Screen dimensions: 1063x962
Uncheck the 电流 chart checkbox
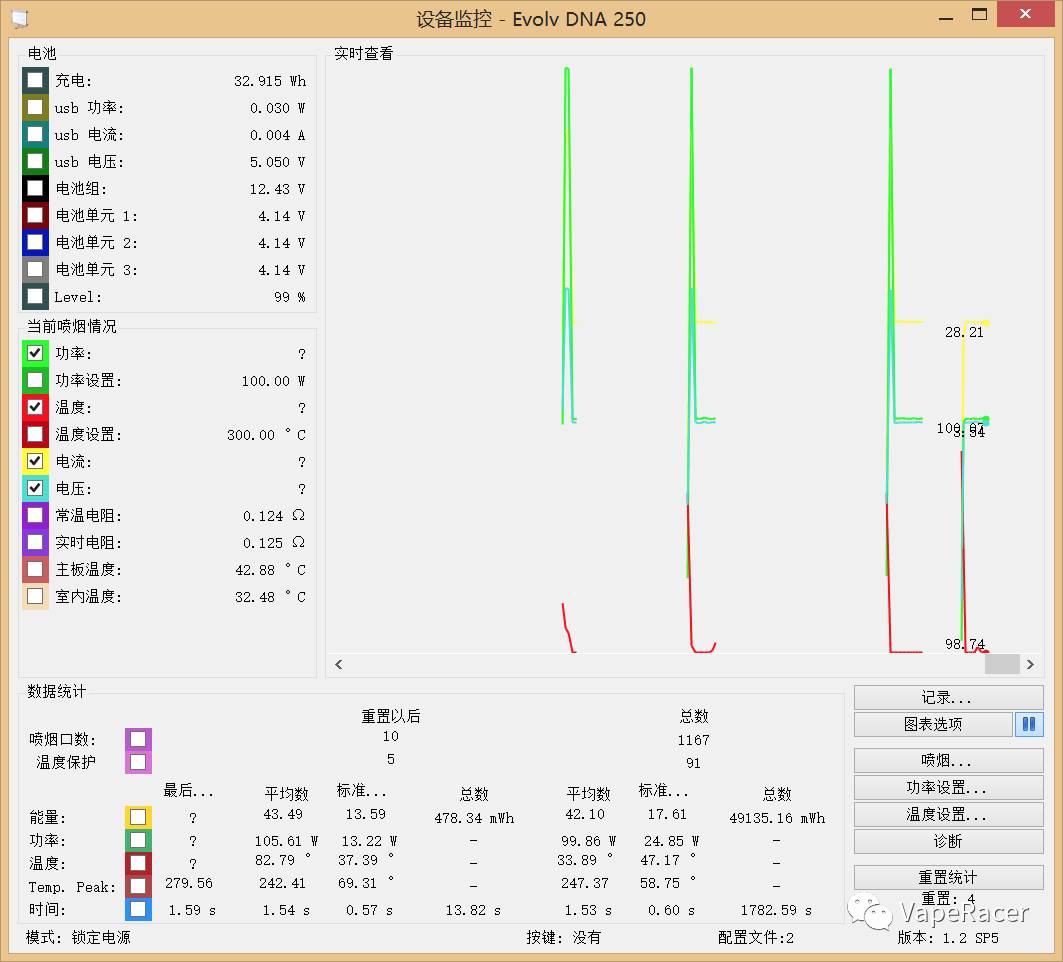35,461
